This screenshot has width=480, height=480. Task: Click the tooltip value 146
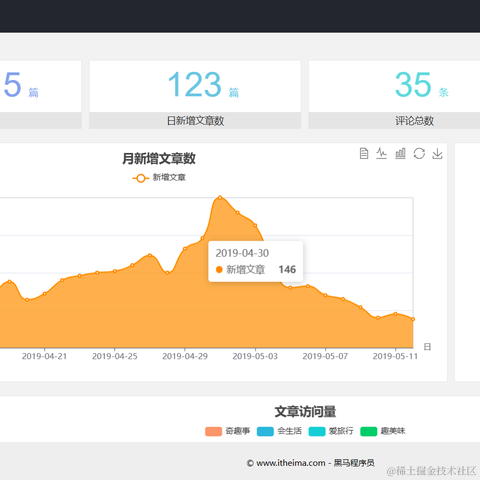(287, 269)
